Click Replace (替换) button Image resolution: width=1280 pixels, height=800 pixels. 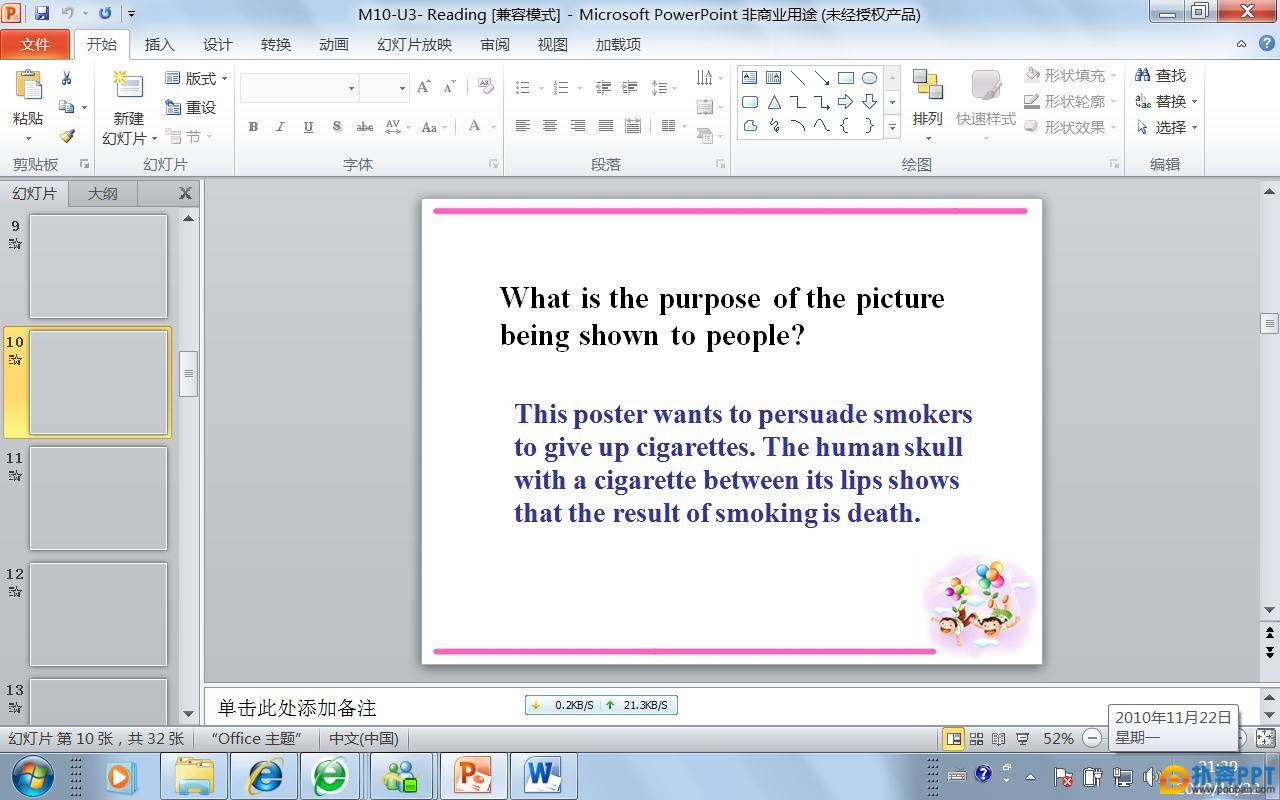pos(1166,102)
